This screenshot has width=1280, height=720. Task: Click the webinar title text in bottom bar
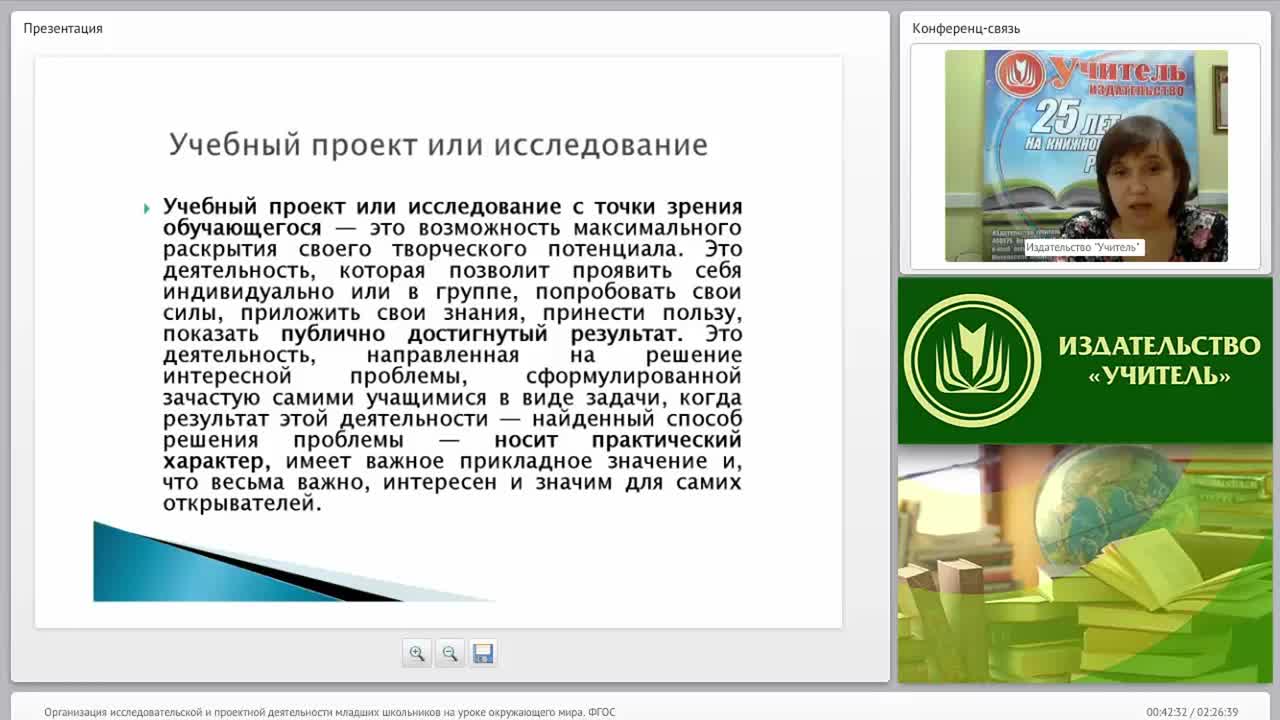(x=330, y=712)
